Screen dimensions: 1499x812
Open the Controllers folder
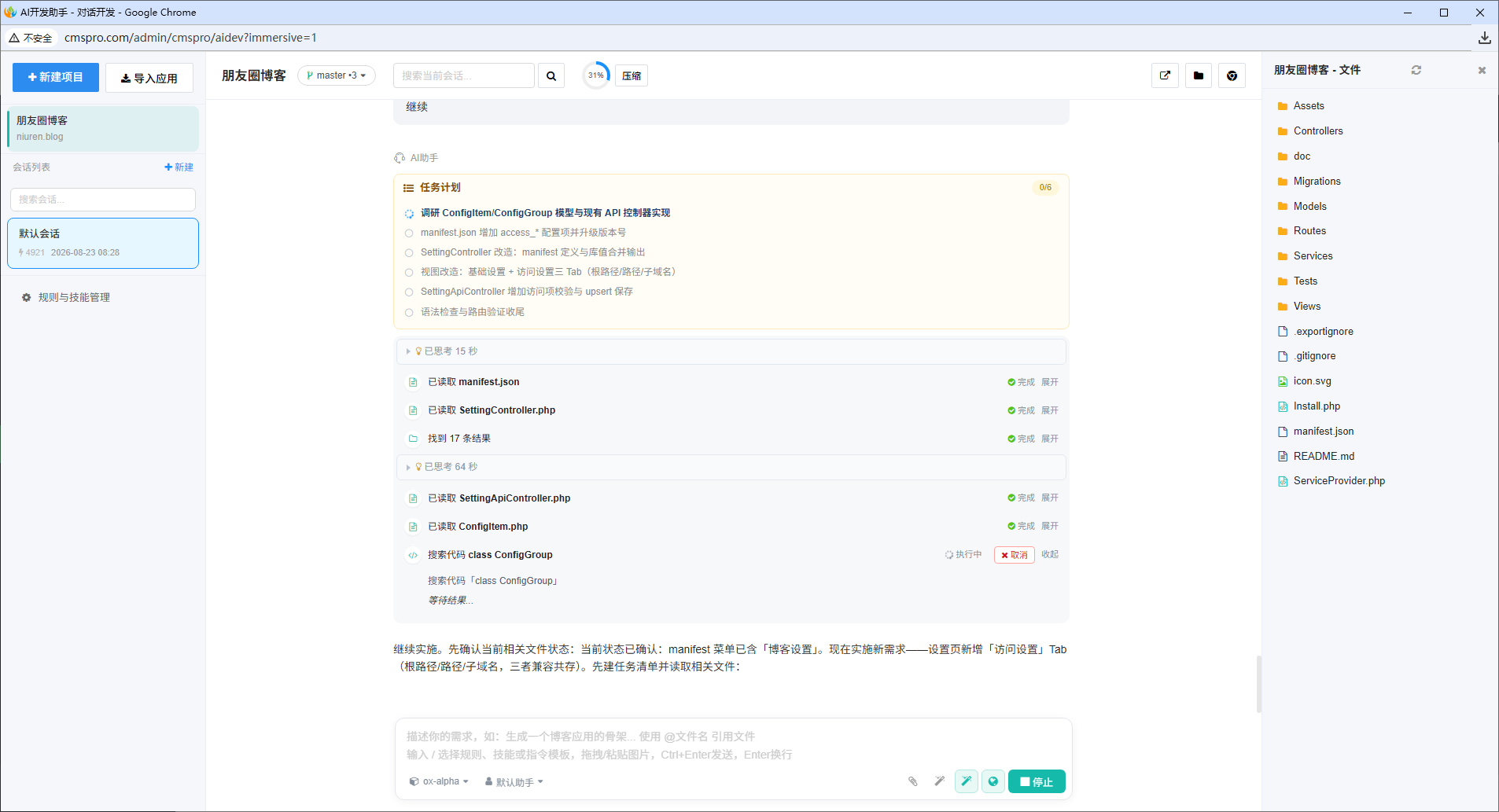[1318, 131]
